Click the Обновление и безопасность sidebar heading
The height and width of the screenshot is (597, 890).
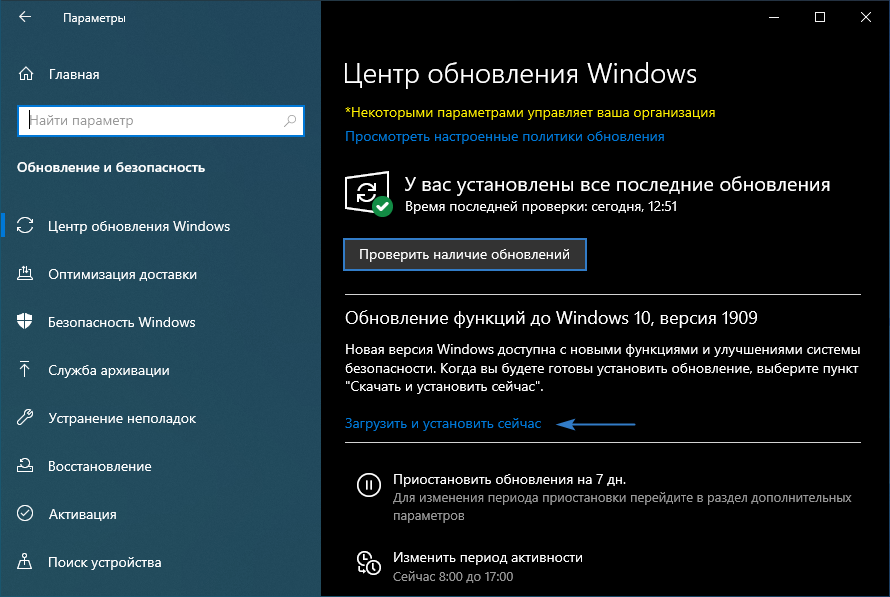tap(111, 167)
